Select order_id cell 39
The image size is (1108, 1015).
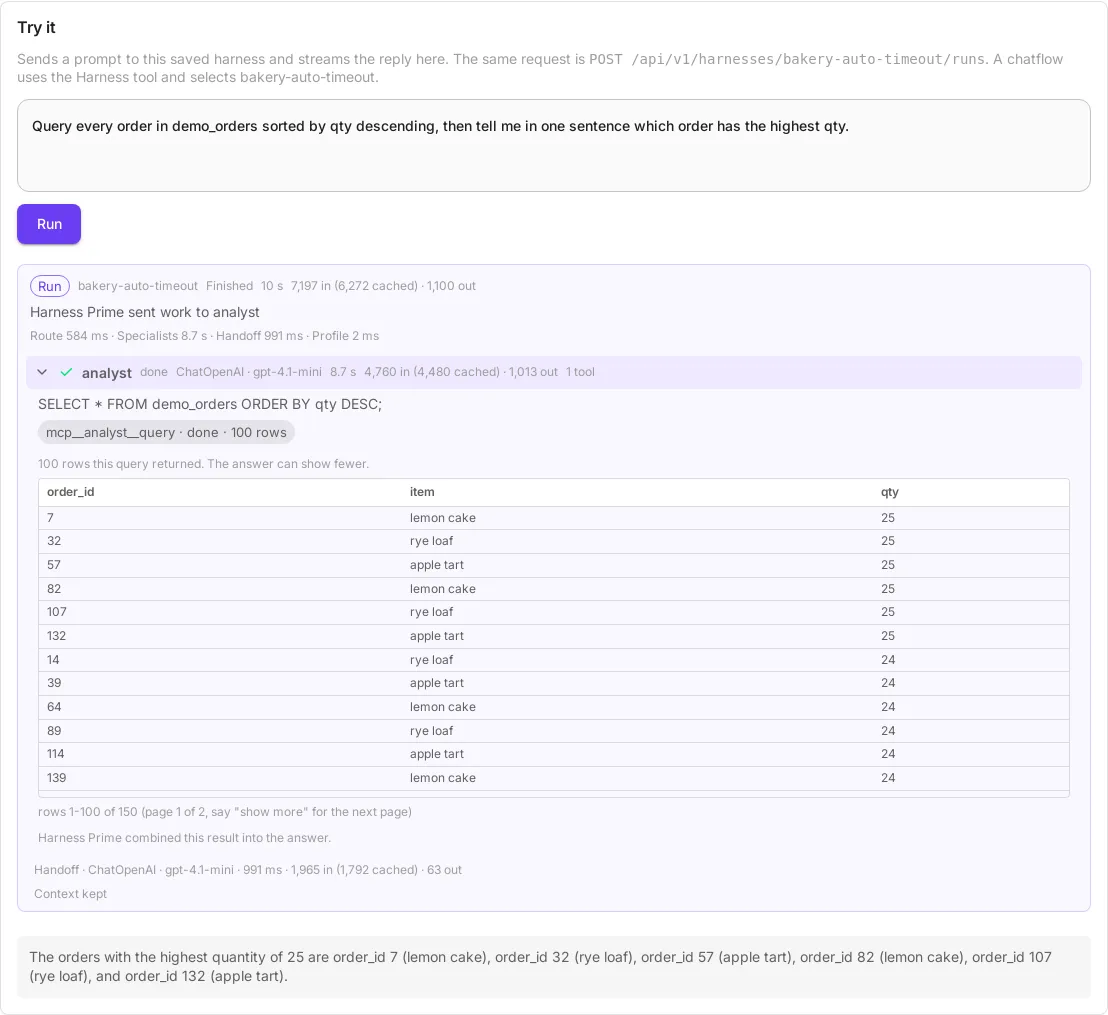54,683
